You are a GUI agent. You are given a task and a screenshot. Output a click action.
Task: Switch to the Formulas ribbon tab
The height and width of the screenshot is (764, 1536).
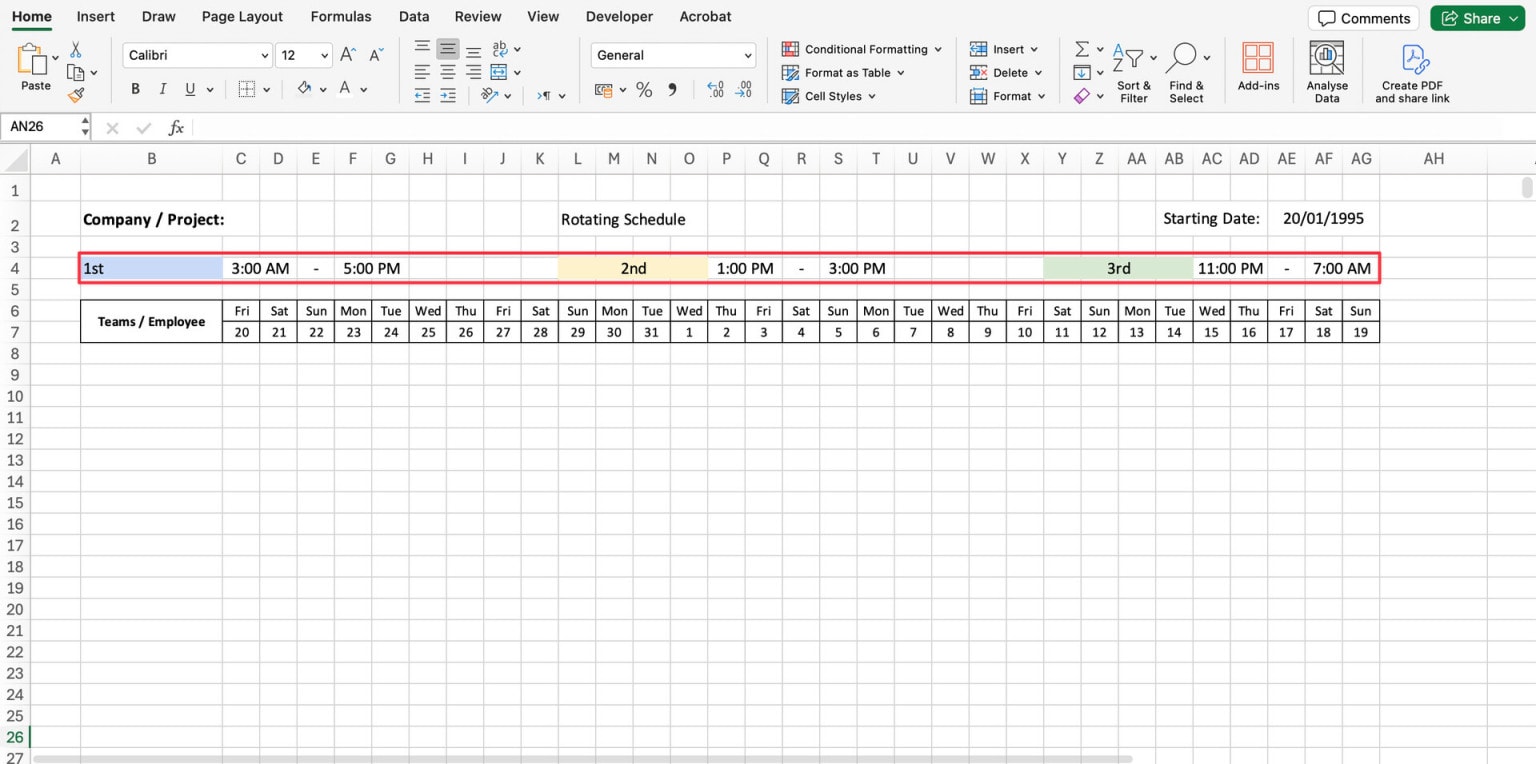(341, 16)
